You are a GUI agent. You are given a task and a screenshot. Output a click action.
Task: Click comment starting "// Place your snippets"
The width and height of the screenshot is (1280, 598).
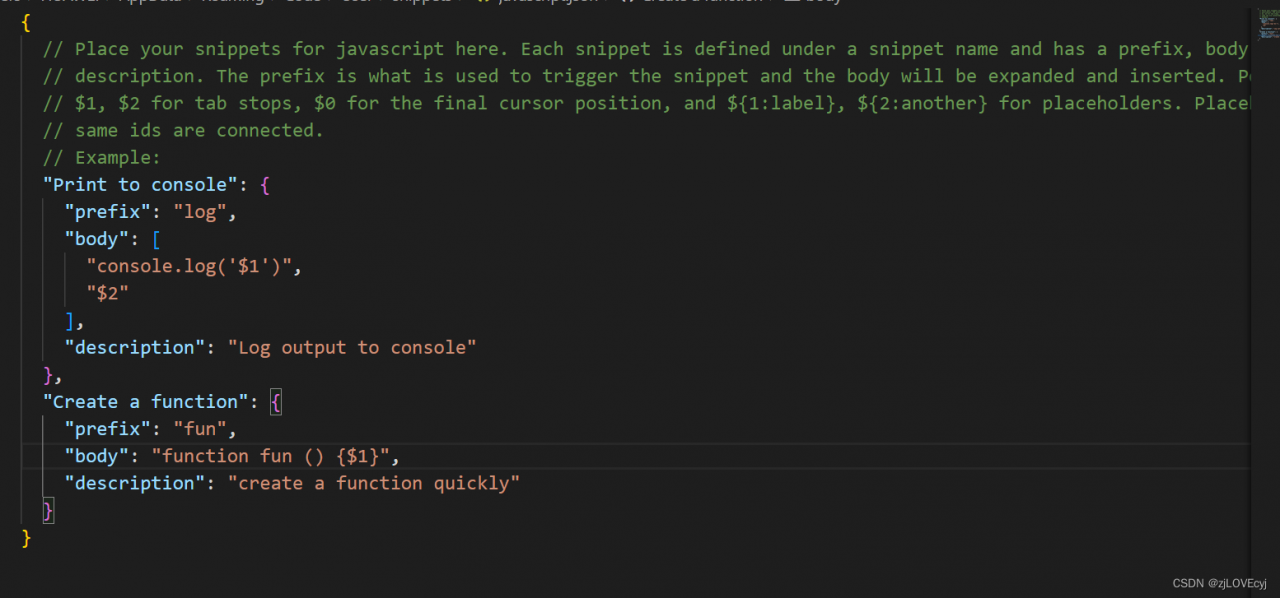point(645,49)
